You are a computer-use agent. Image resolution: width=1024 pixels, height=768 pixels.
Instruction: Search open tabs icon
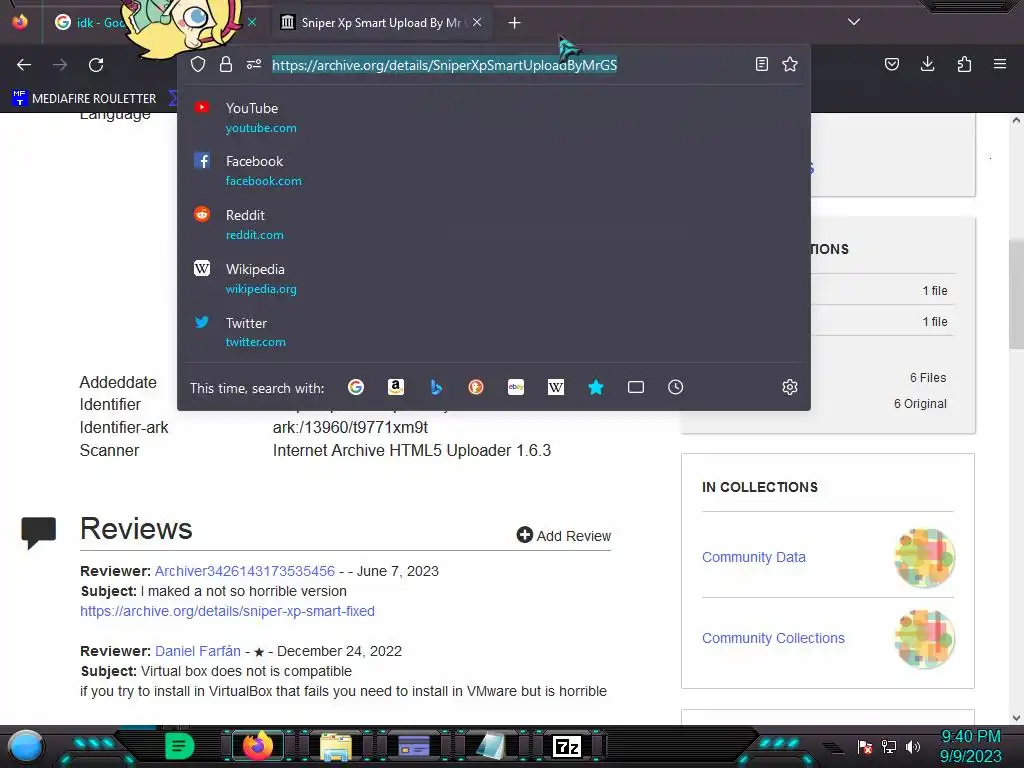635,387
